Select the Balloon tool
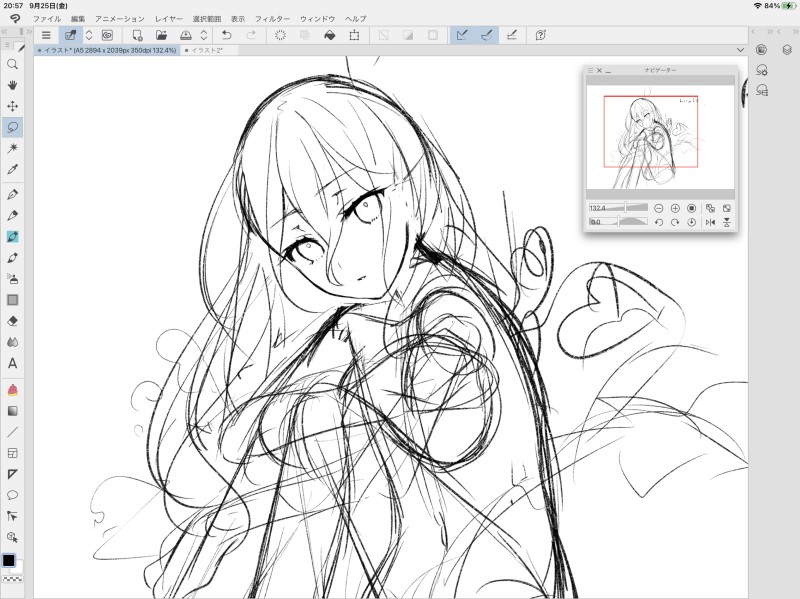 (x=13, y=495)
